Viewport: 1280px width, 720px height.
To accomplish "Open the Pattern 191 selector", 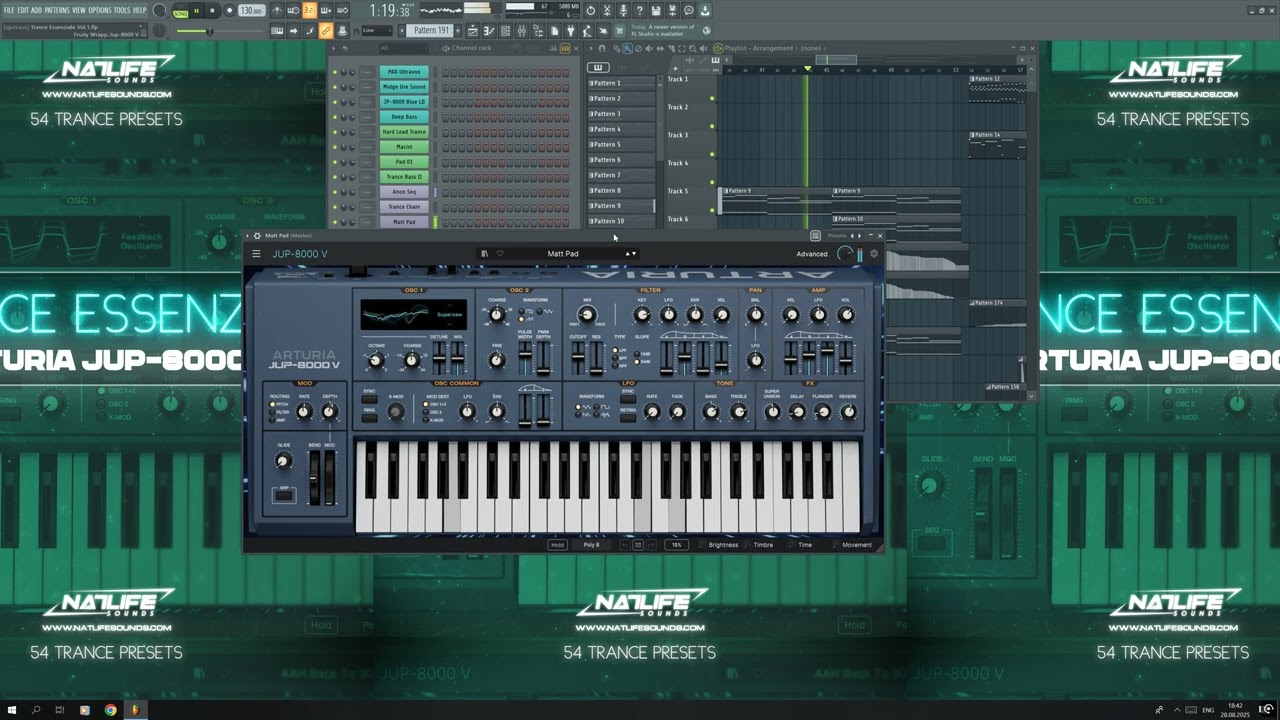I will pyautogui.click(x=429, y=30).
